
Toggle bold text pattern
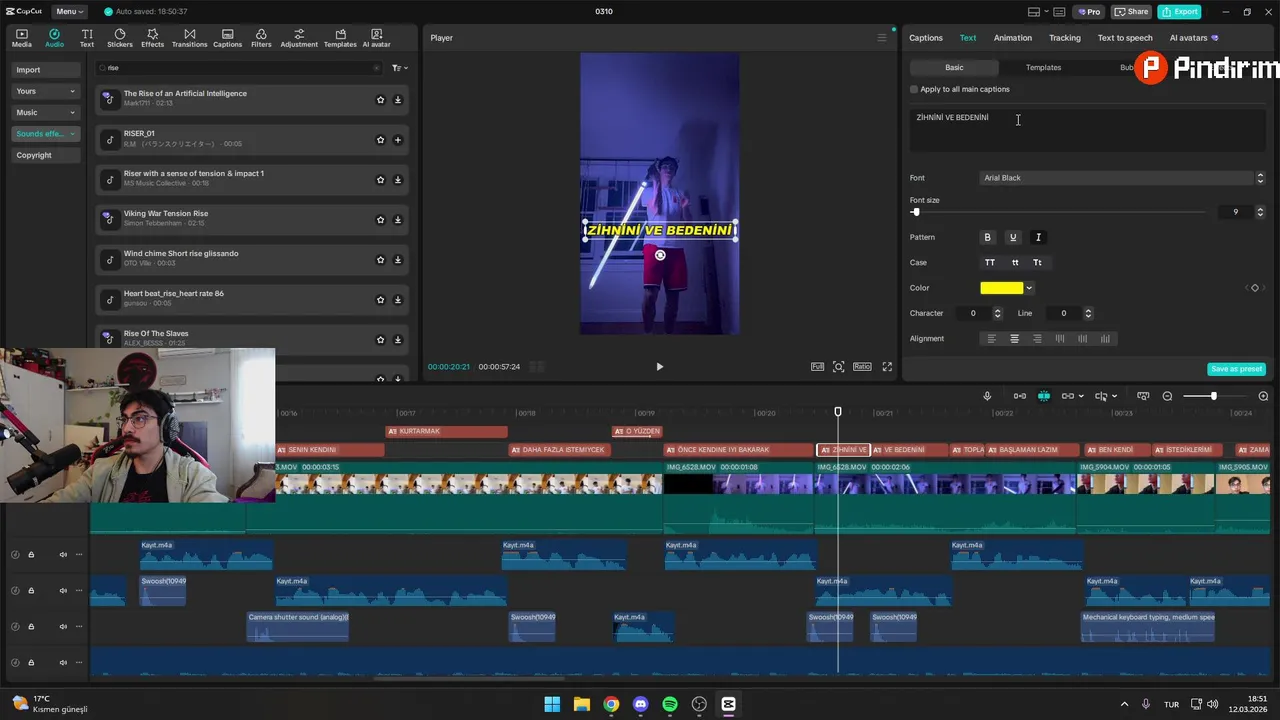coord(988,238)
